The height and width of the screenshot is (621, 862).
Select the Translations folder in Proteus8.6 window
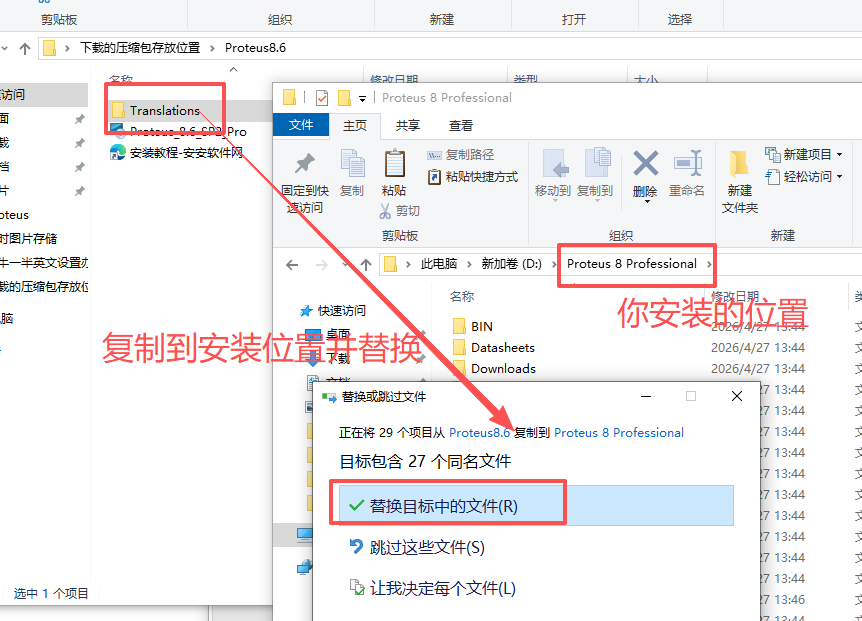click(x=164, y=110)
